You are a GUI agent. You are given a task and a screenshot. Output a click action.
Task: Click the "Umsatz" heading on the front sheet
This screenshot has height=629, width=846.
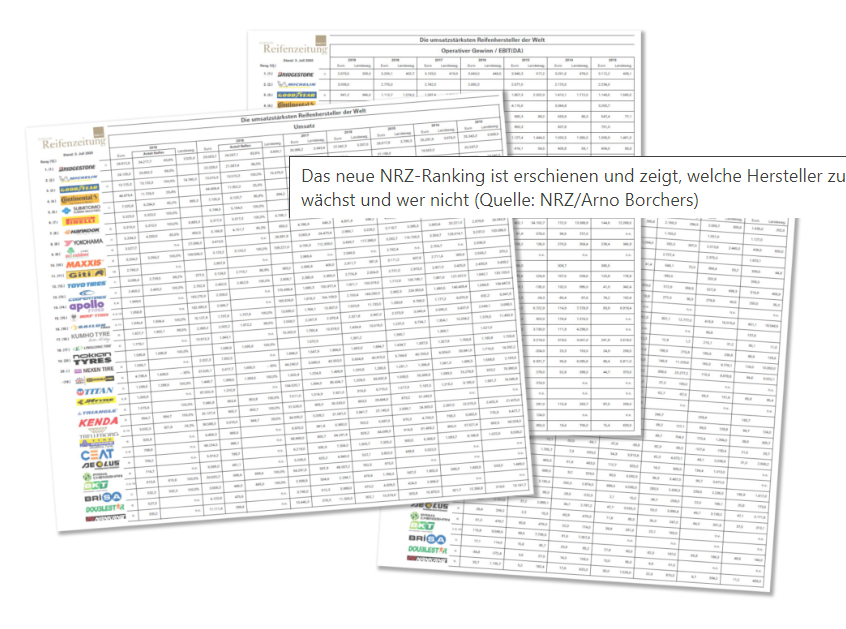point(304,126)
